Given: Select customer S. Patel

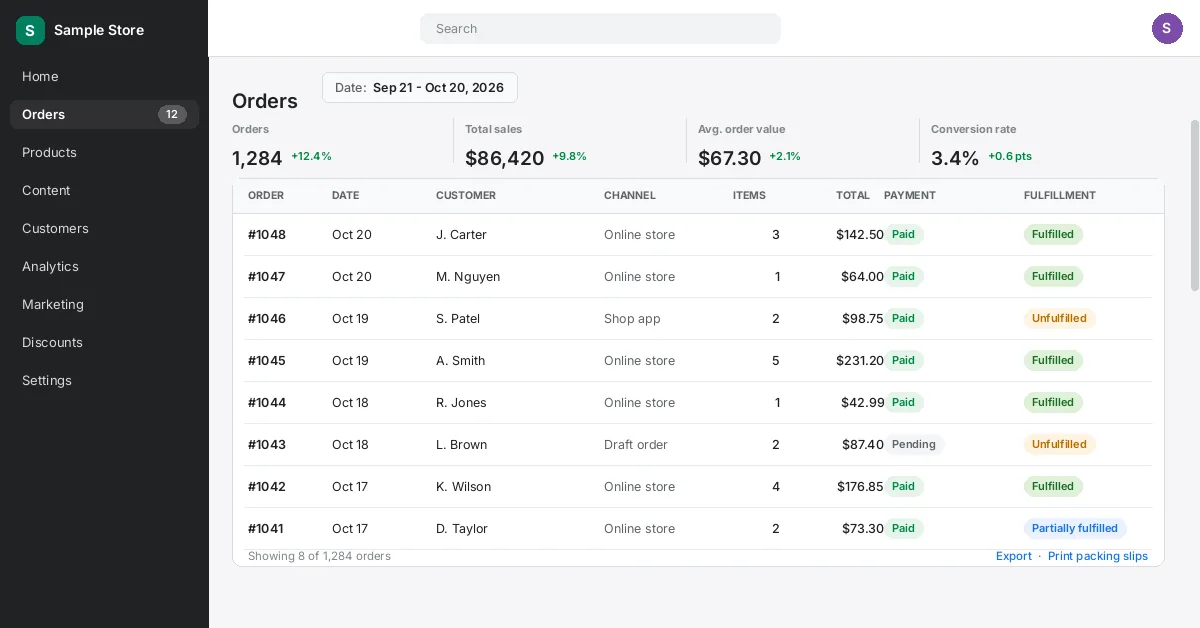Looking at the screenshot, I should pyautogui.click(x=458, y=318).
